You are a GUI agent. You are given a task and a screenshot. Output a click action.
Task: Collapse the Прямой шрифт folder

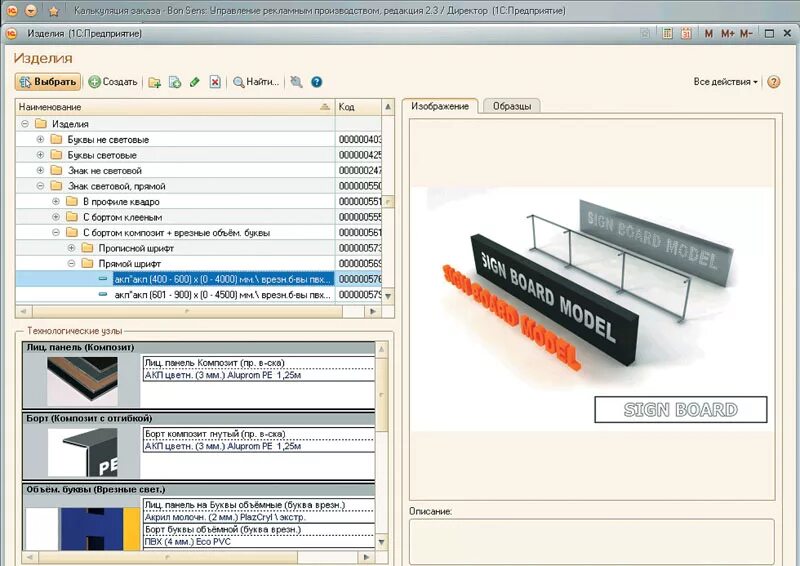point(71,263)
